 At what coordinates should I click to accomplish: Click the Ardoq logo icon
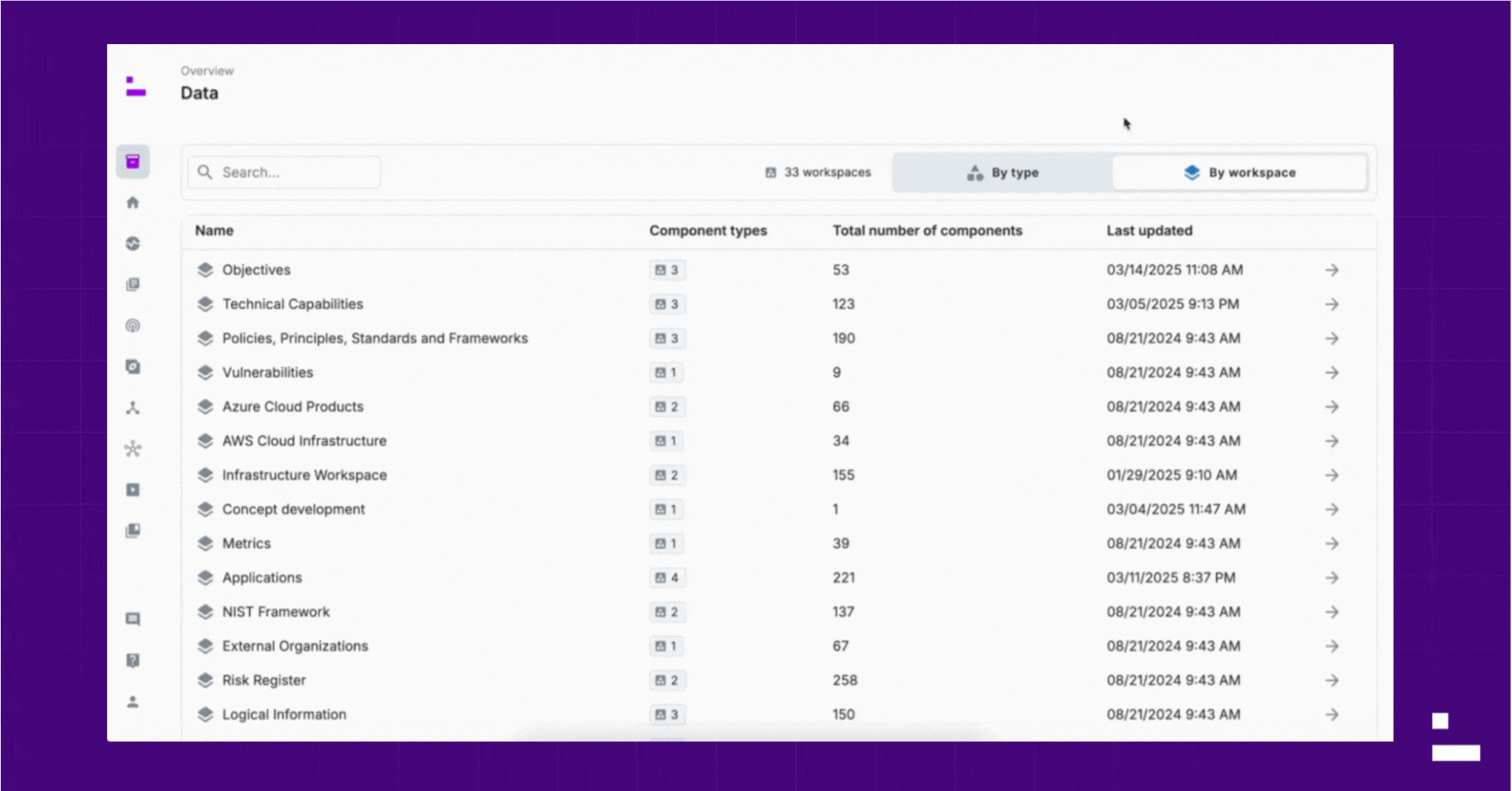point(136,87)
